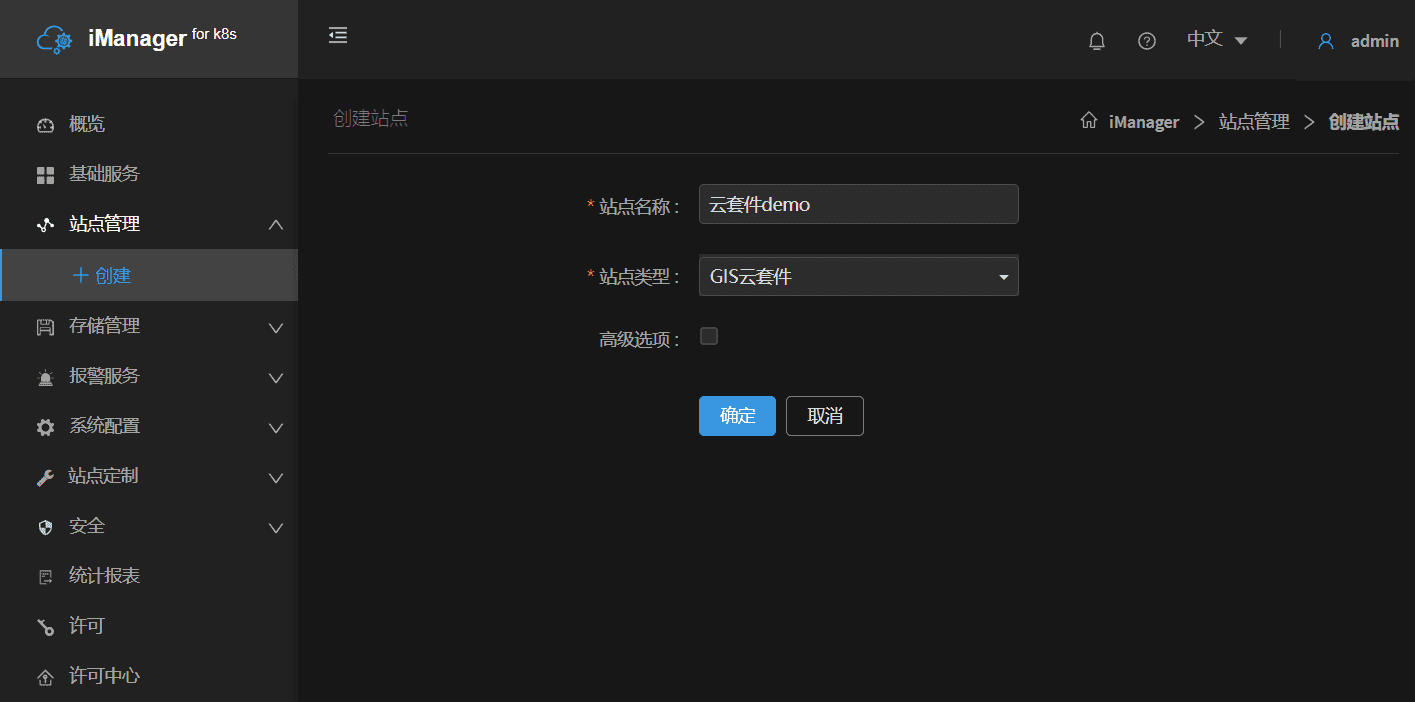This screenshot has width=1415, height=702.
Task: Open 基础服务 from the sidebar
Action: [103, 174]
